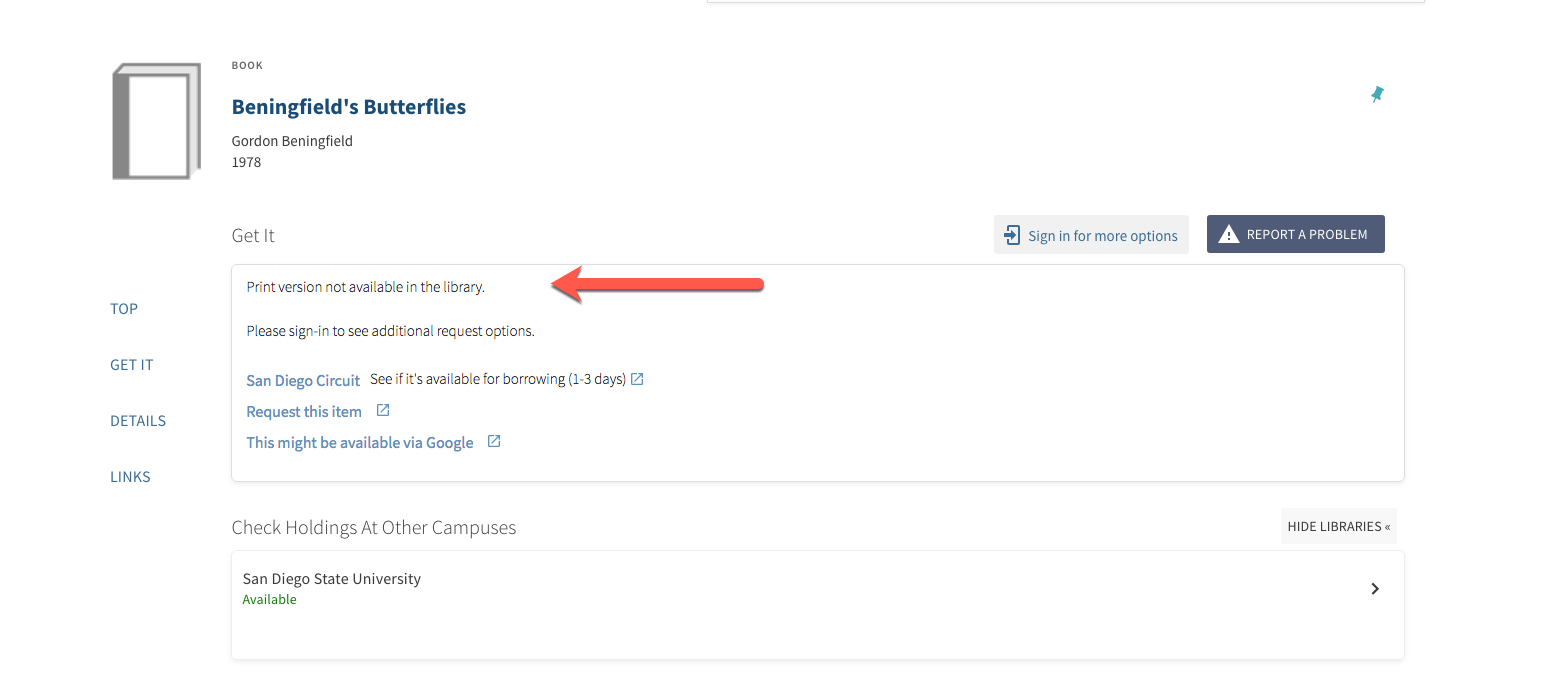Click the publication year 1978
The image size is (1544, 689).
[x=246, y=162]
